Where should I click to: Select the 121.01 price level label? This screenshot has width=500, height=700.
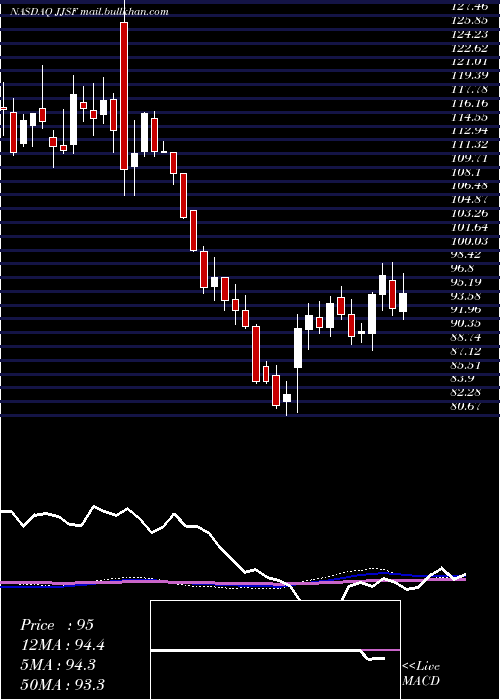coord(469,62)
